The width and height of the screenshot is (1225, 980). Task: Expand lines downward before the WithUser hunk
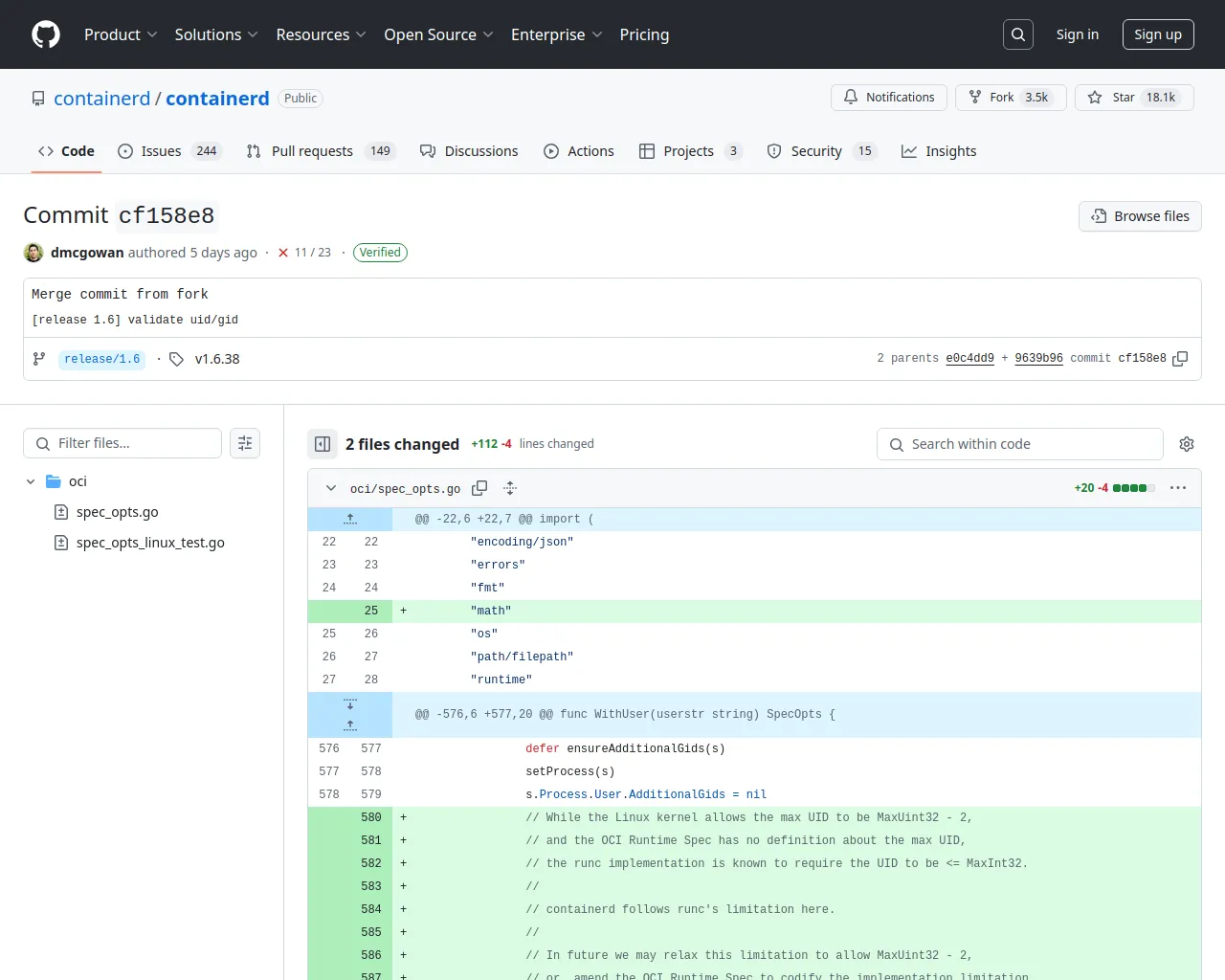point(350,703)
